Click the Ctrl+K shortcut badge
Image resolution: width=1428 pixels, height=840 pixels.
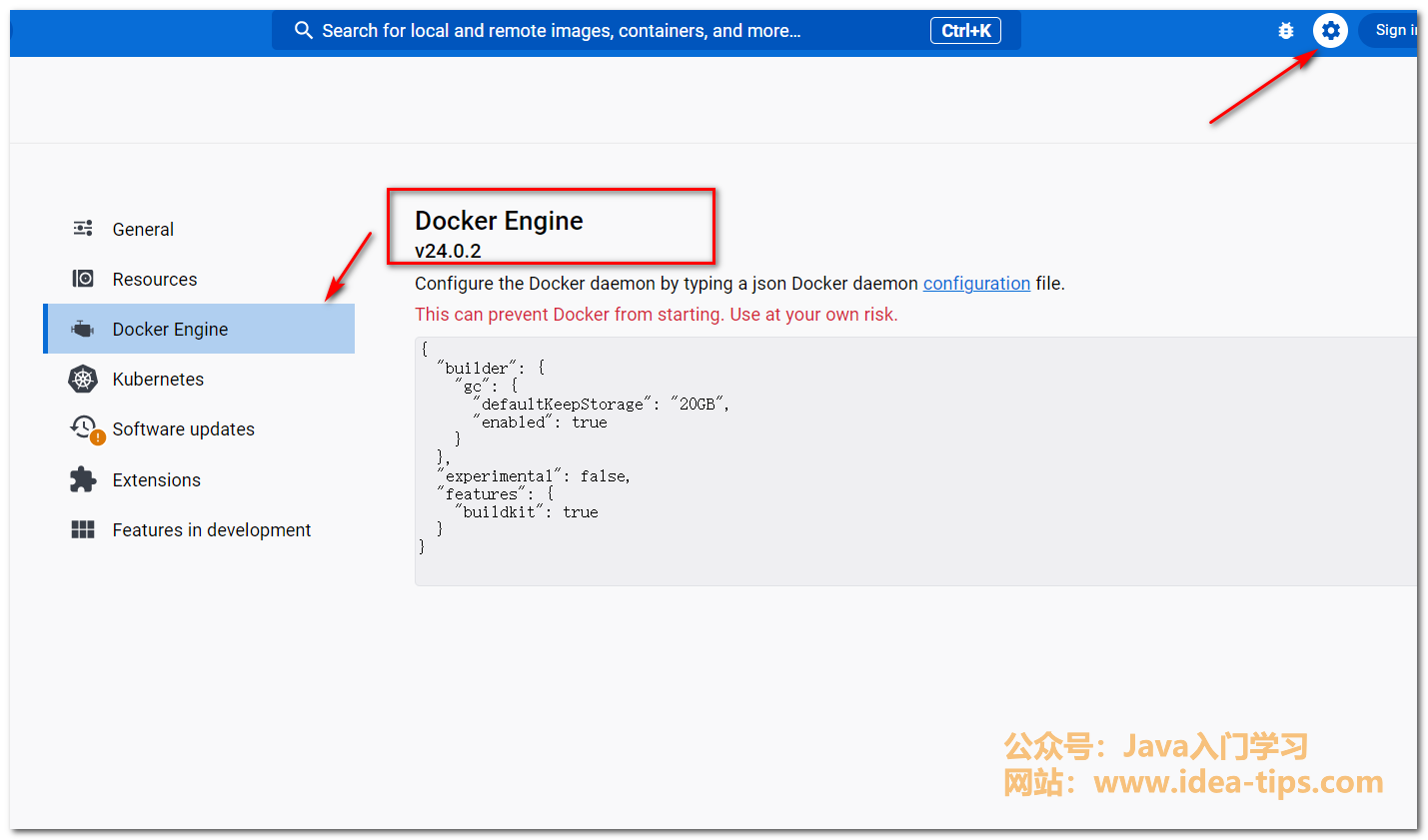tap(965, 31)
